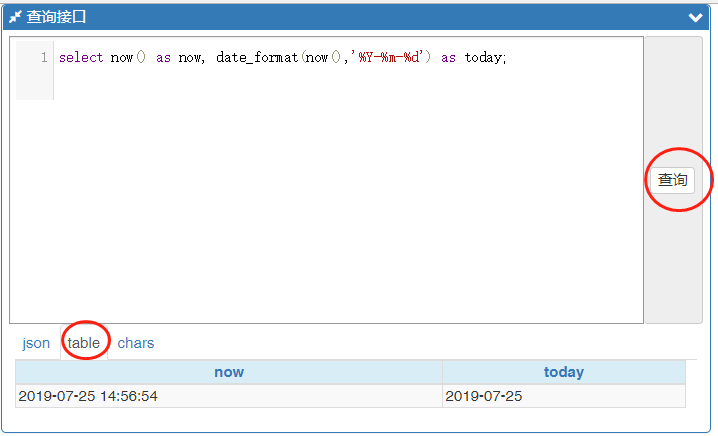Select the 2019-07-25 14:56:54 result cell
Image resolution: width=718 pixels, height=436 pixels.
pyautogui.click(x=88, y=396)
